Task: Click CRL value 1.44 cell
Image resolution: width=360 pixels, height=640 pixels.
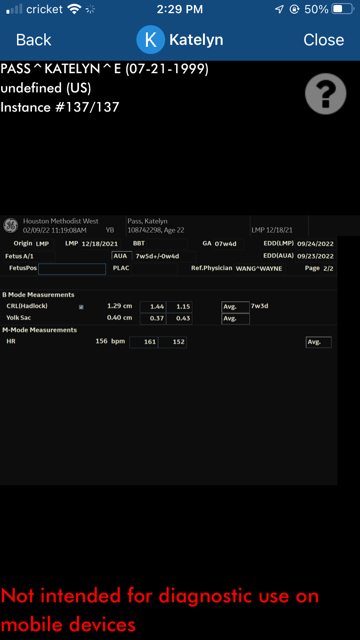Action: point(153,307)
